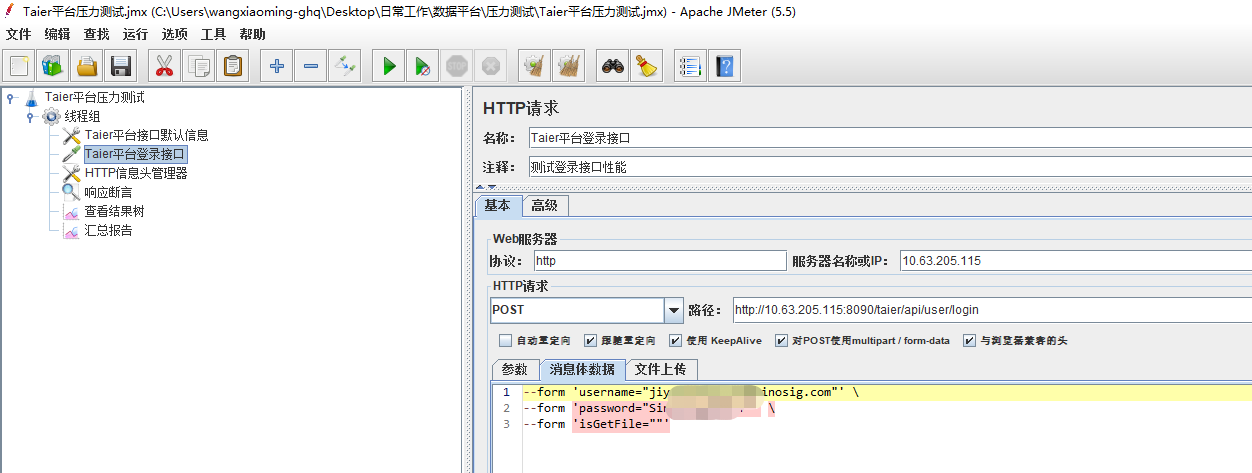Switch to the 参数 tab

tap(515, 369)
